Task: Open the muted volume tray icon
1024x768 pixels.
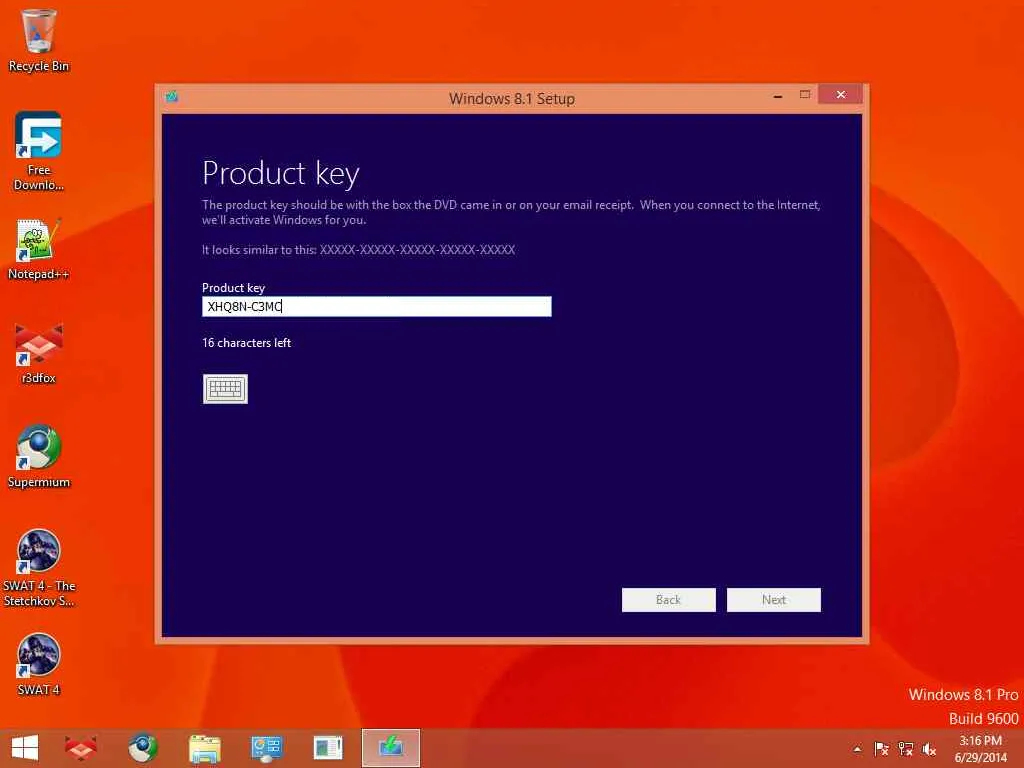Action: click(929, 749)
